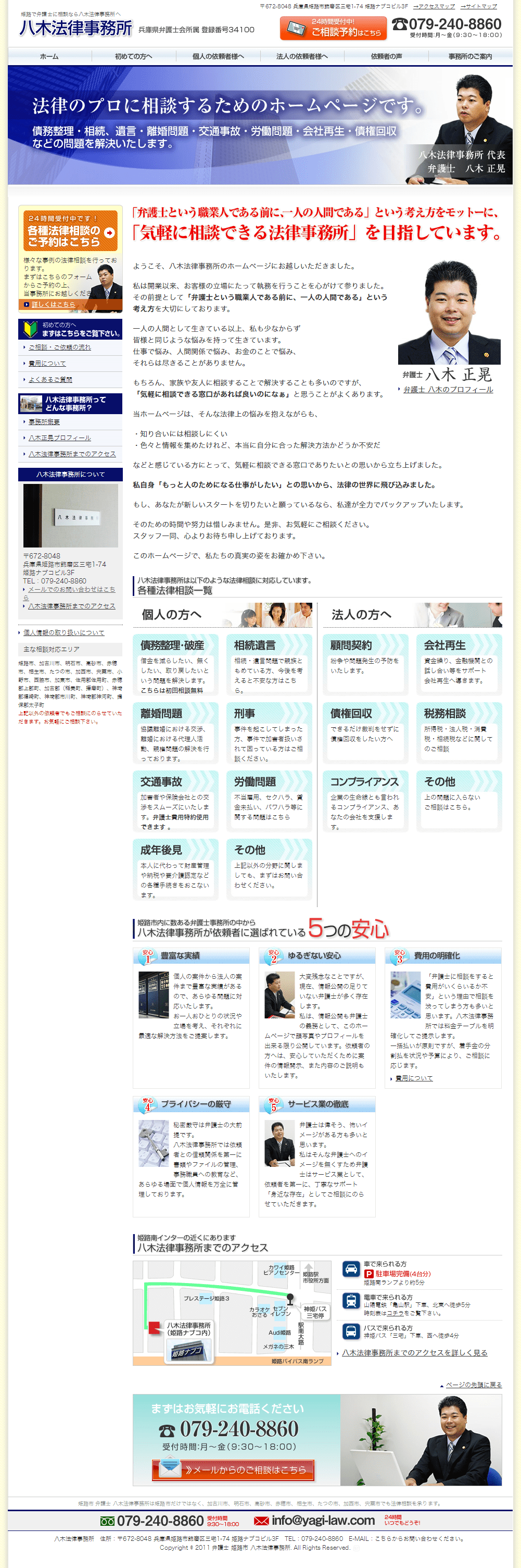This screenshot has height=1568, width=521.
Task: Open 個人の依頼者様へ navigation item
Action: [x=218, y=56]
